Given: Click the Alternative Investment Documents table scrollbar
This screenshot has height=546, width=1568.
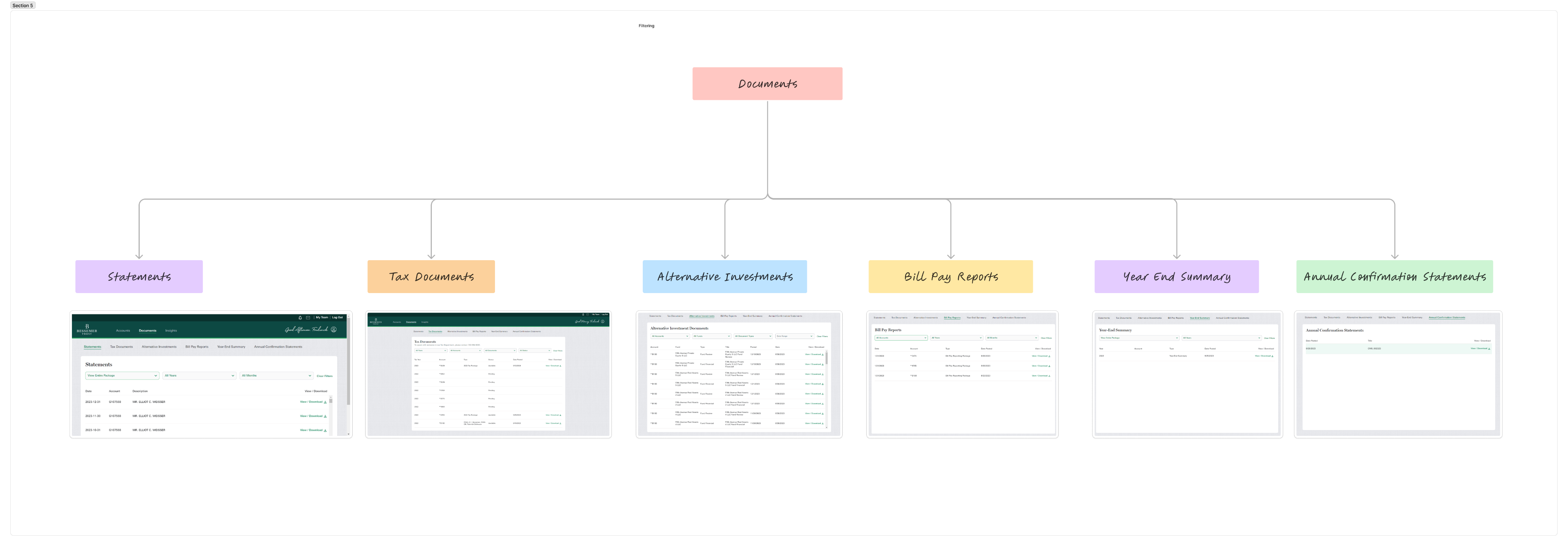Looking at the screenshot, I should click(x=826, y=358).
